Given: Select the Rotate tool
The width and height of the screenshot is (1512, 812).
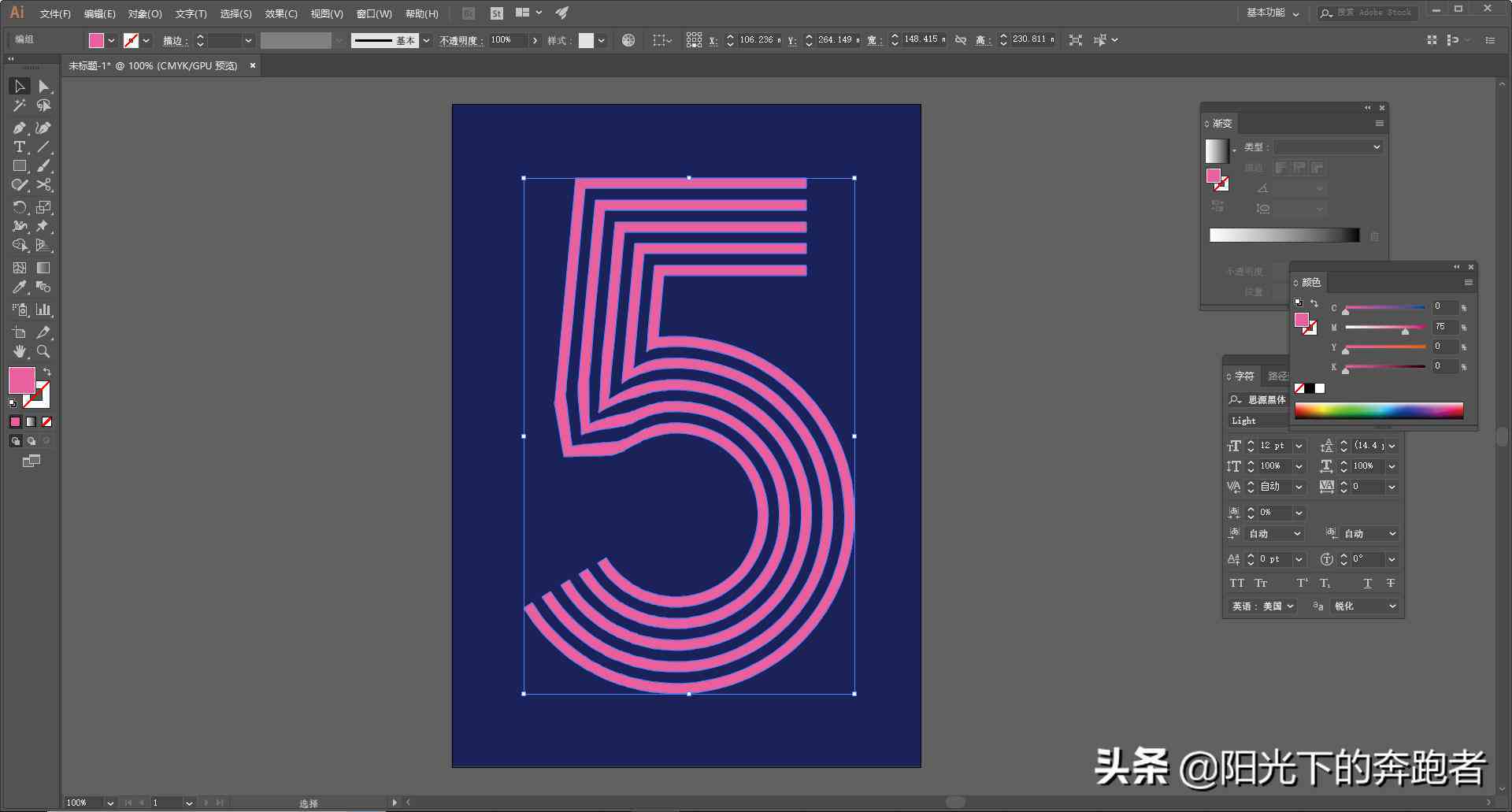Looking at the screenshot, I should point(20,207).
